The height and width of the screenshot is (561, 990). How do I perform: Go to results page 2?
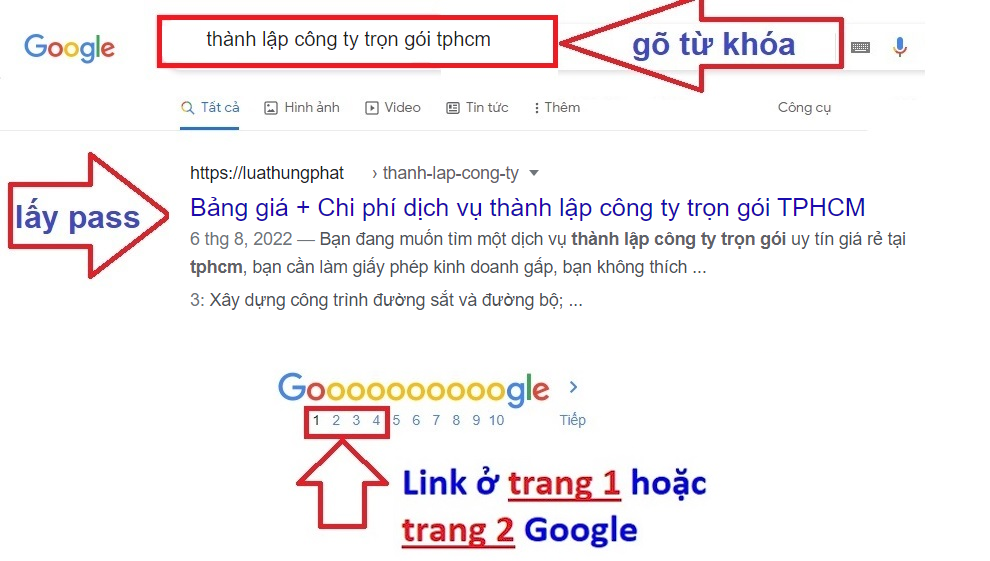(336, 420)
